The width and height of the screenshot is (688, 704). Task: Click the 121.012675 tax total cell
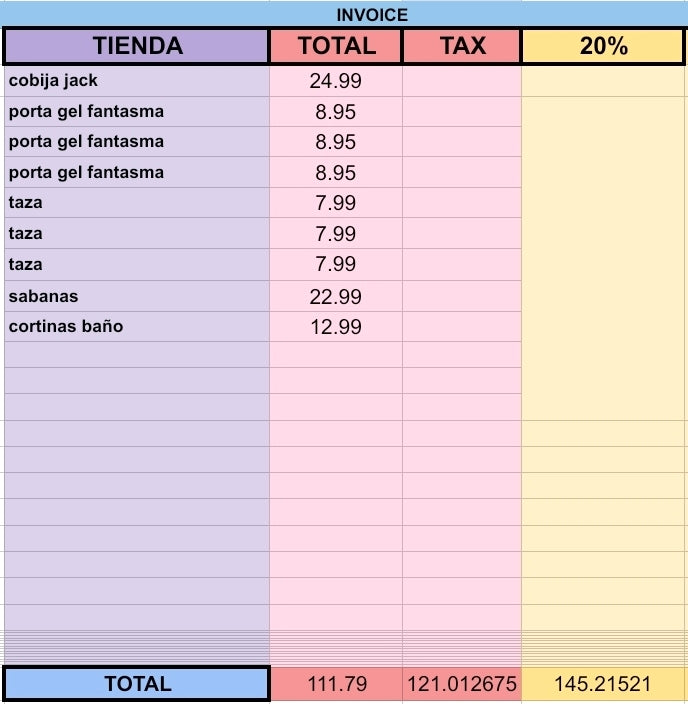click(x=462, y=684)
